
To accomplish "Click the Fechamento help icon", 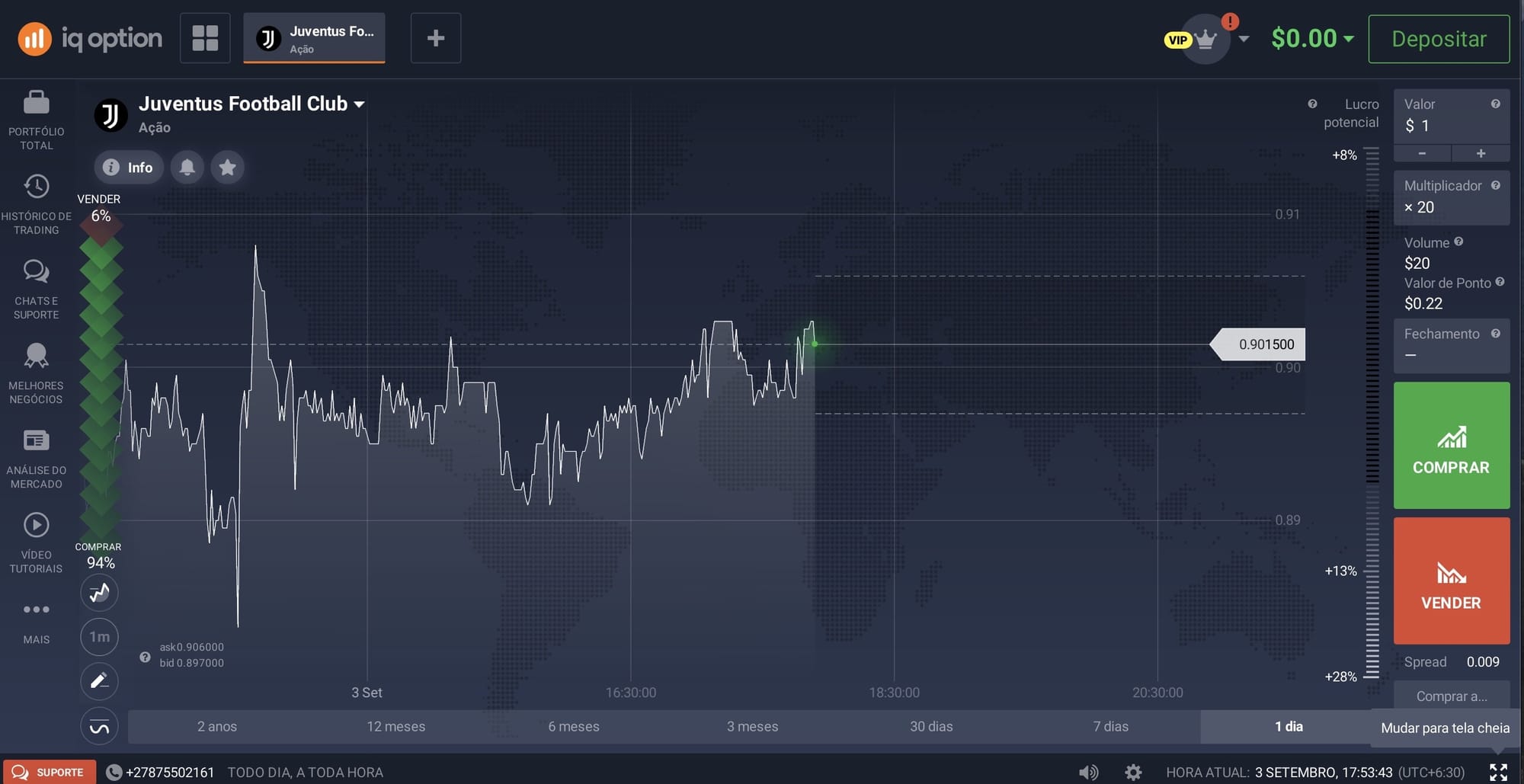I will [1496, 334].
